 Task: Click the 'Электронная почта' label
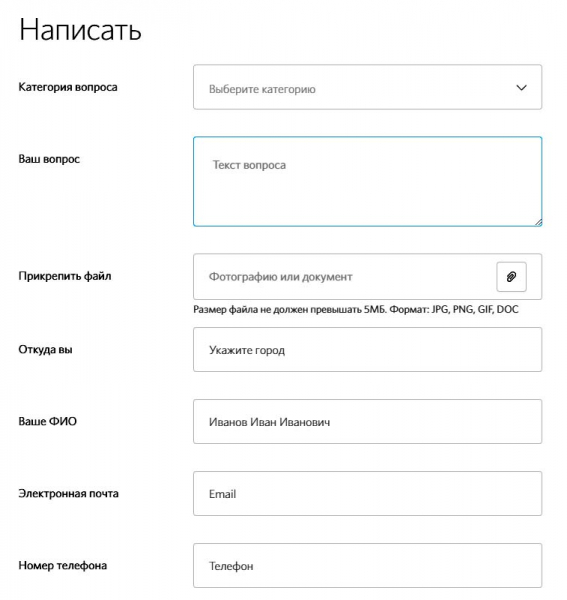click(68, 494)
